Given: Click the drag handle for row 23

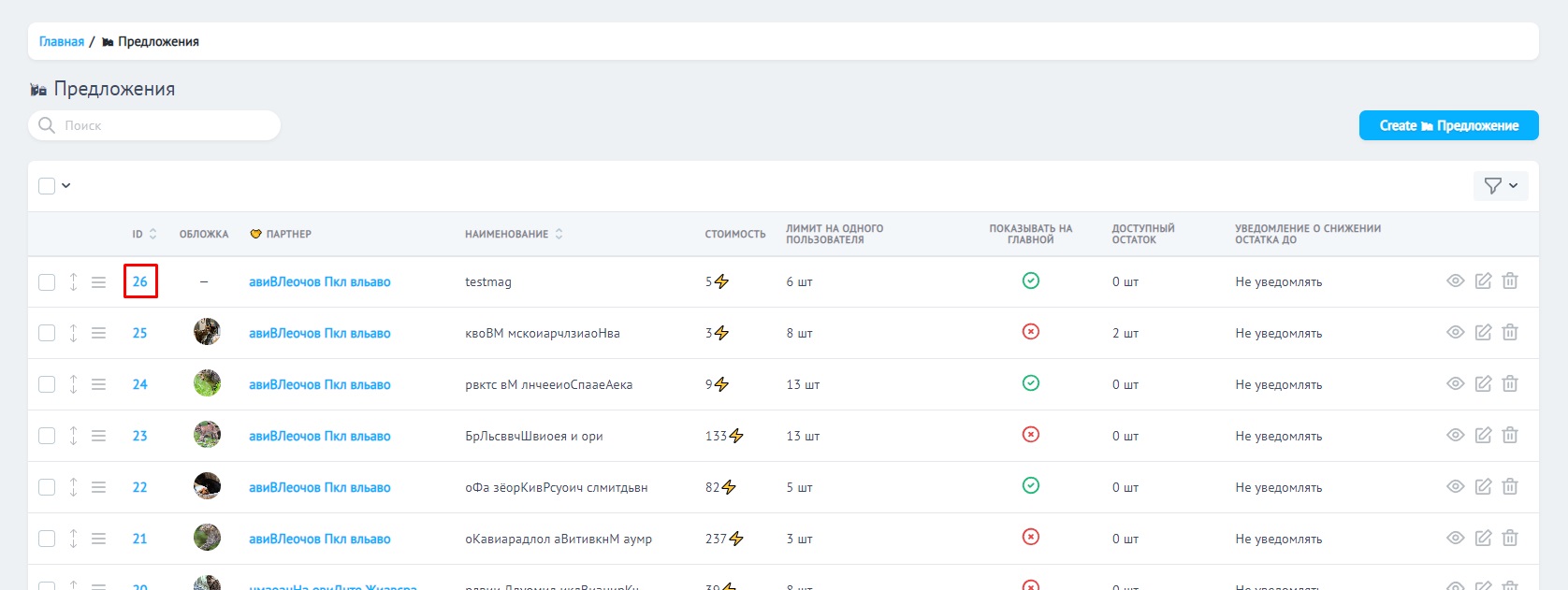Looking at the screenshot, I should (x=98, y=436).
